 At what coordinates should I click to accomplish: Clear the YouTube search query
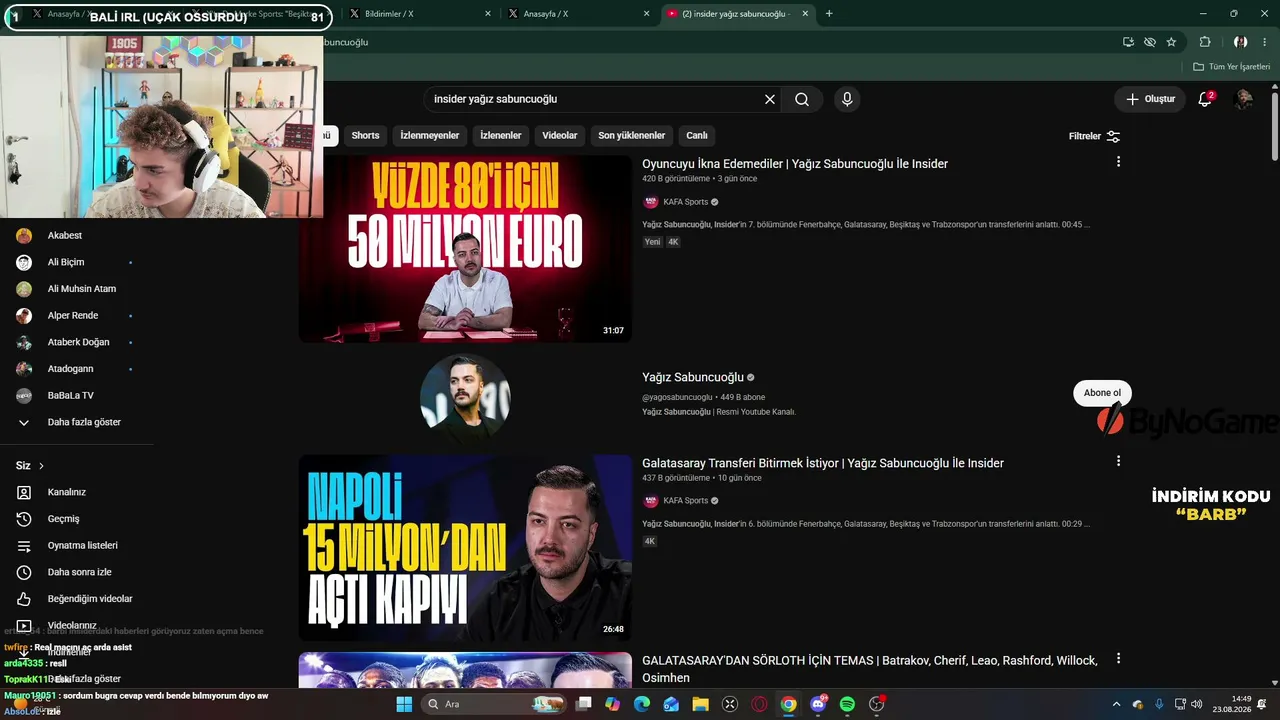coord(770,99)
